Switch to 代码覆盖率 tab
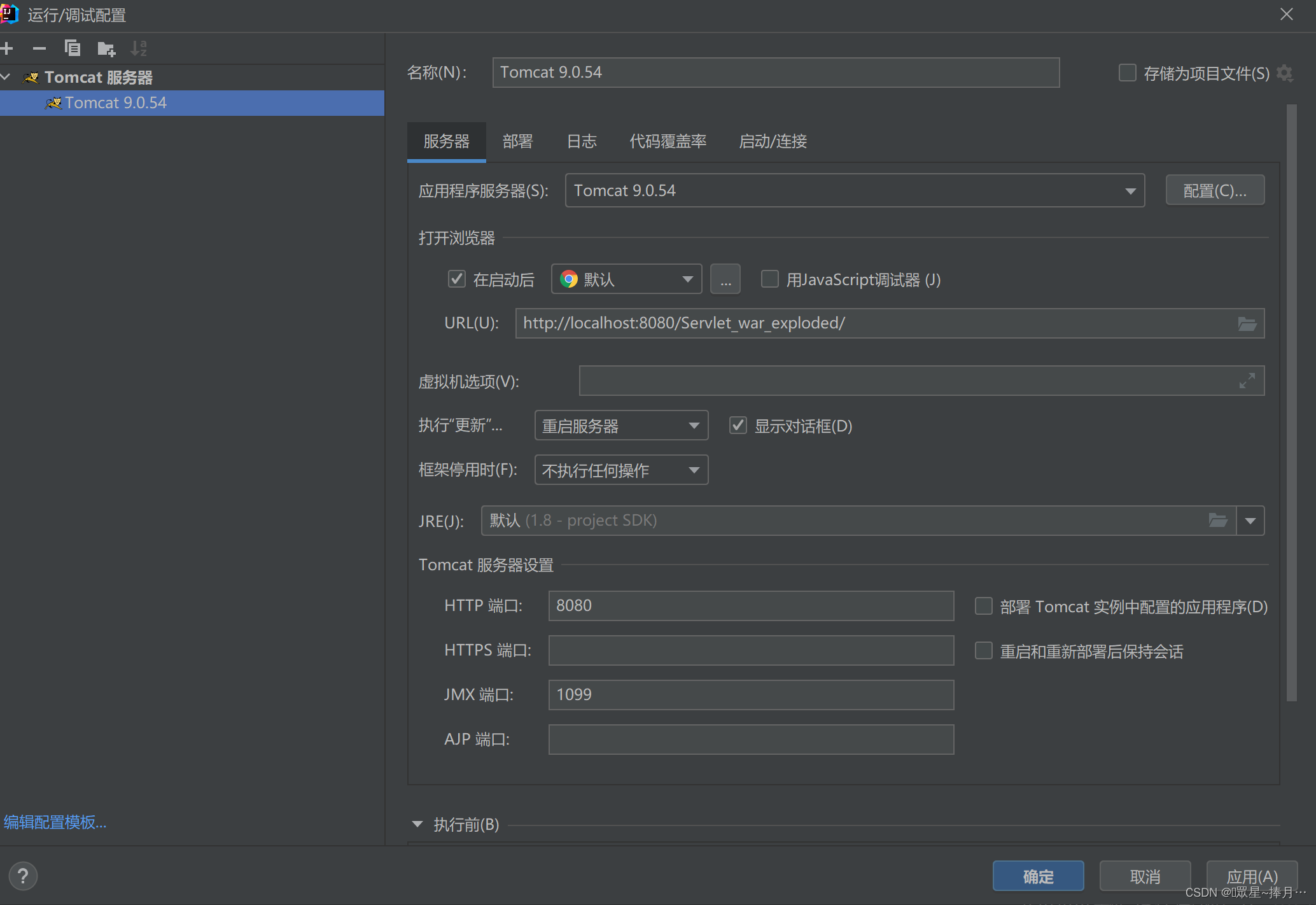 click(x=668, y=141)
